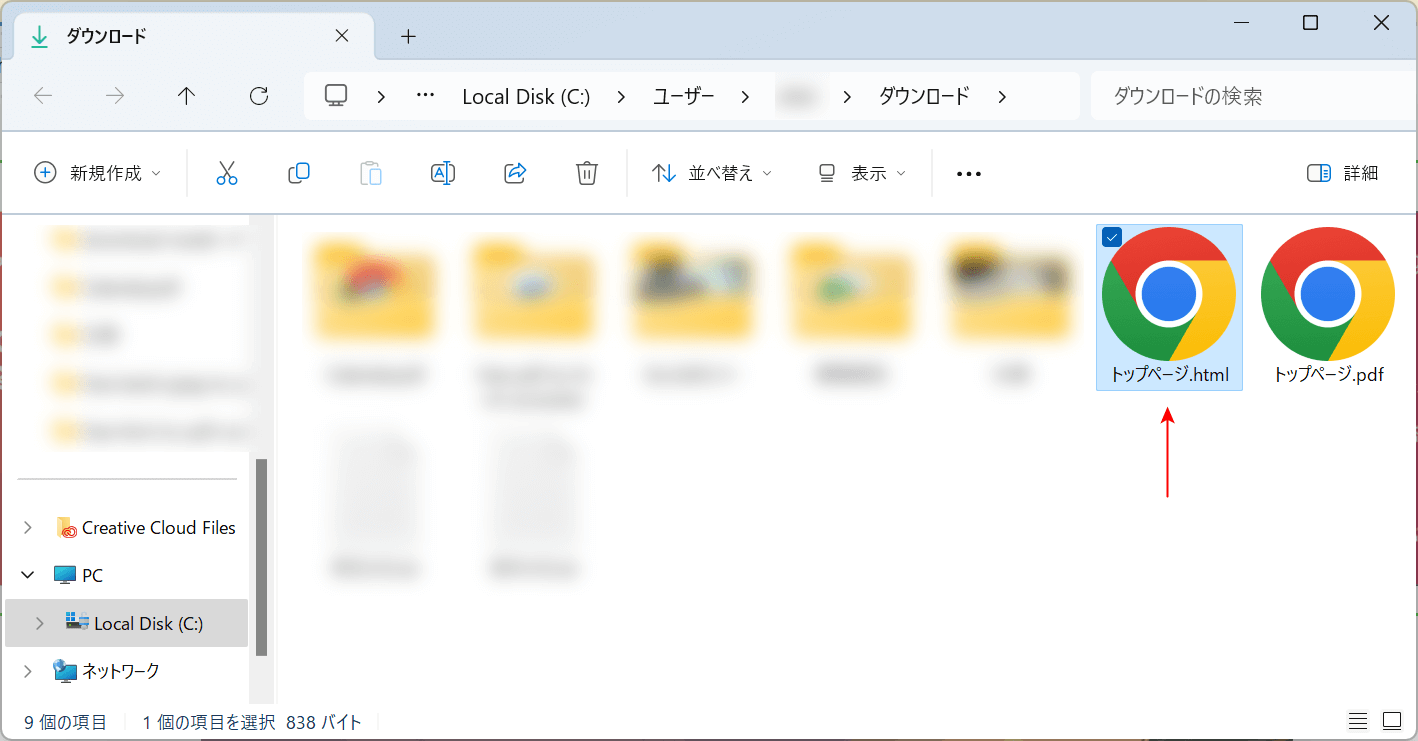Expand ネットワーク tree node
This screenshot has width=1418, height=741.
(28, 670)
